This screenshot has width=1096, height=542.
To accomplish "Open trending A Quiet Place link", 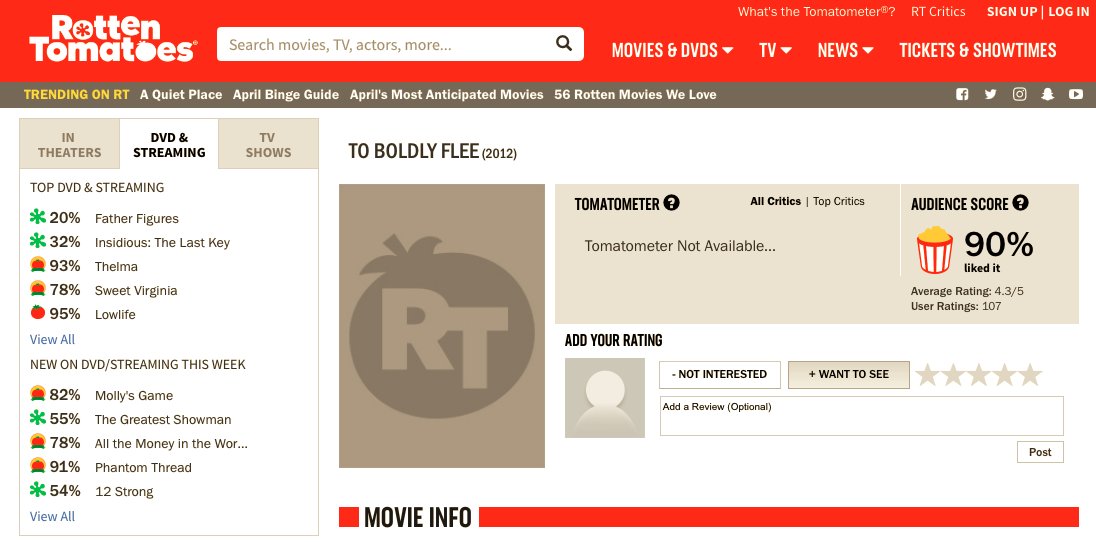I will tap(181, 94).
